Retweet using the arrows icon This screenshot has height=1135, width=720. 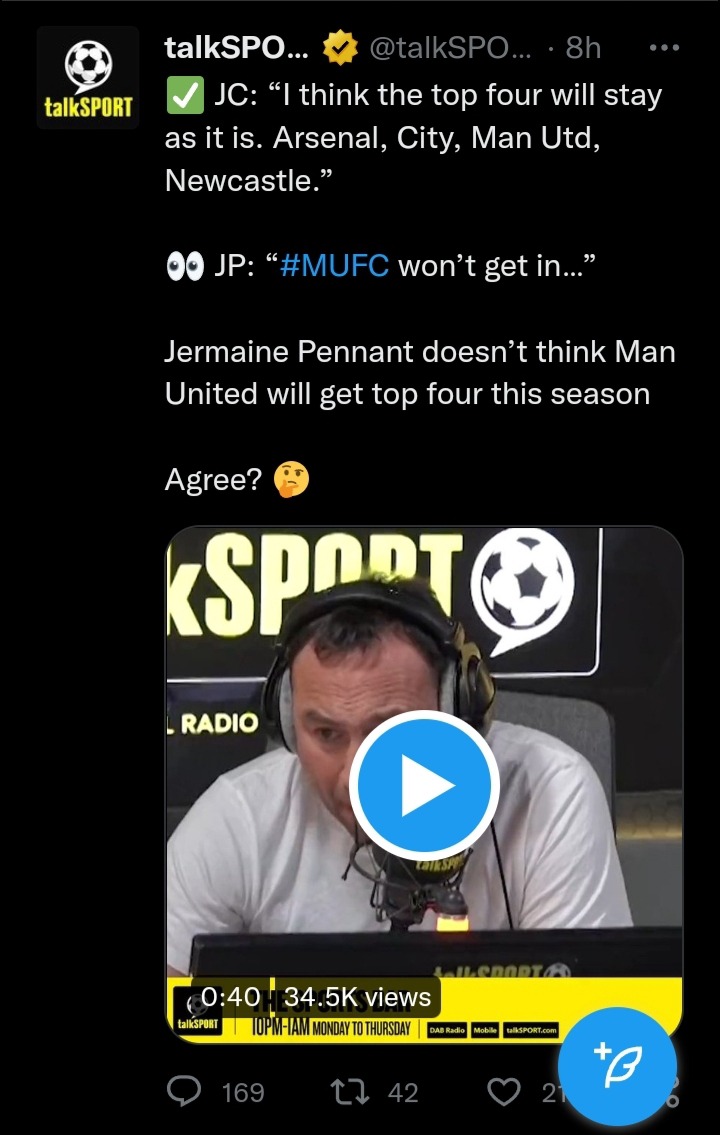point(350,1092)
